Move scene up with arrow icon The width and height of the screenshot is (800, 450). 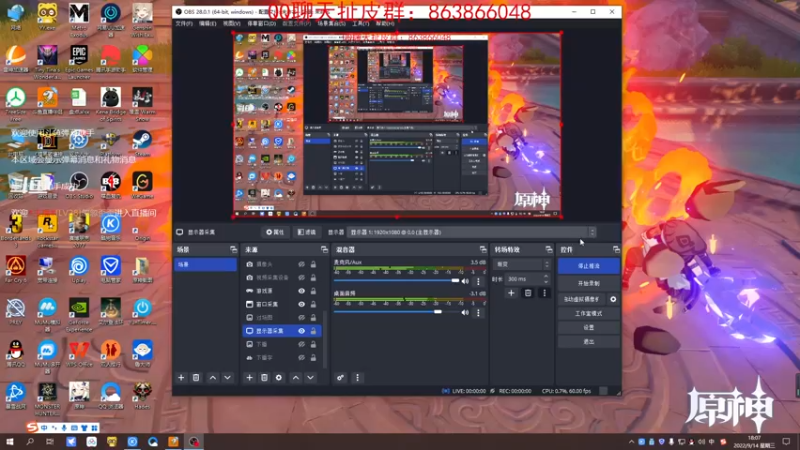coord(213,378)
